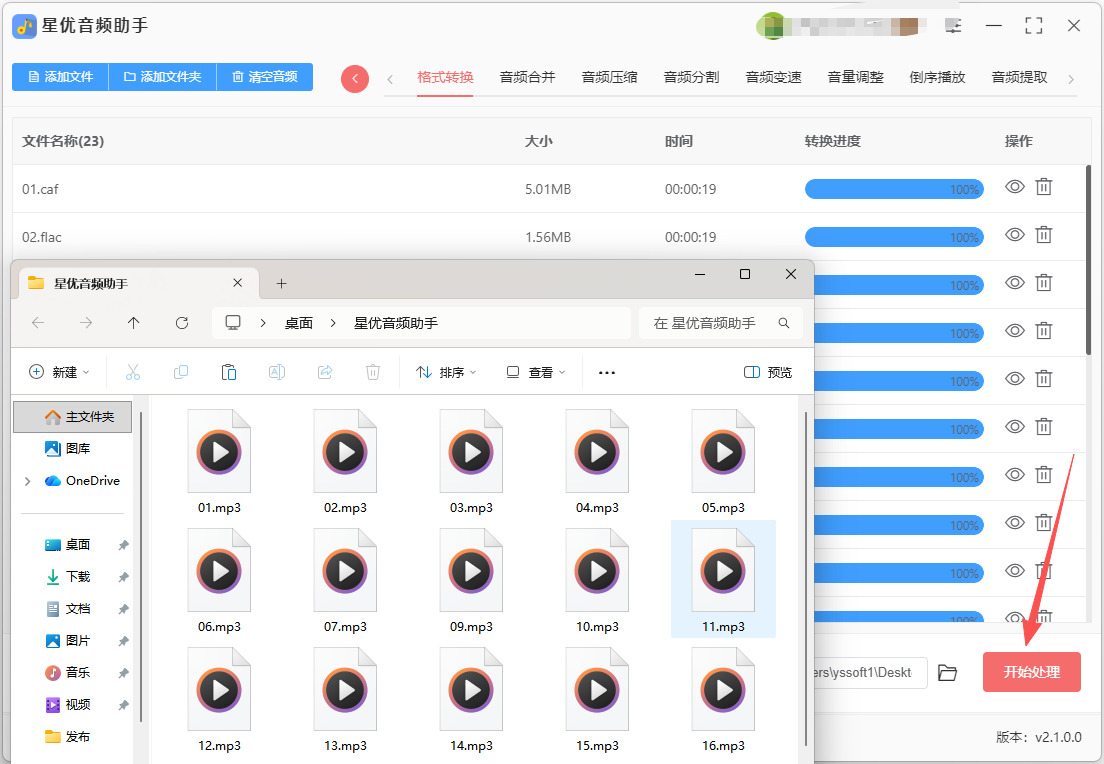The height and width of the screenshot is (764, 1104).
Task: Go up one folder level in Explorer
Action: coord(134,322)
